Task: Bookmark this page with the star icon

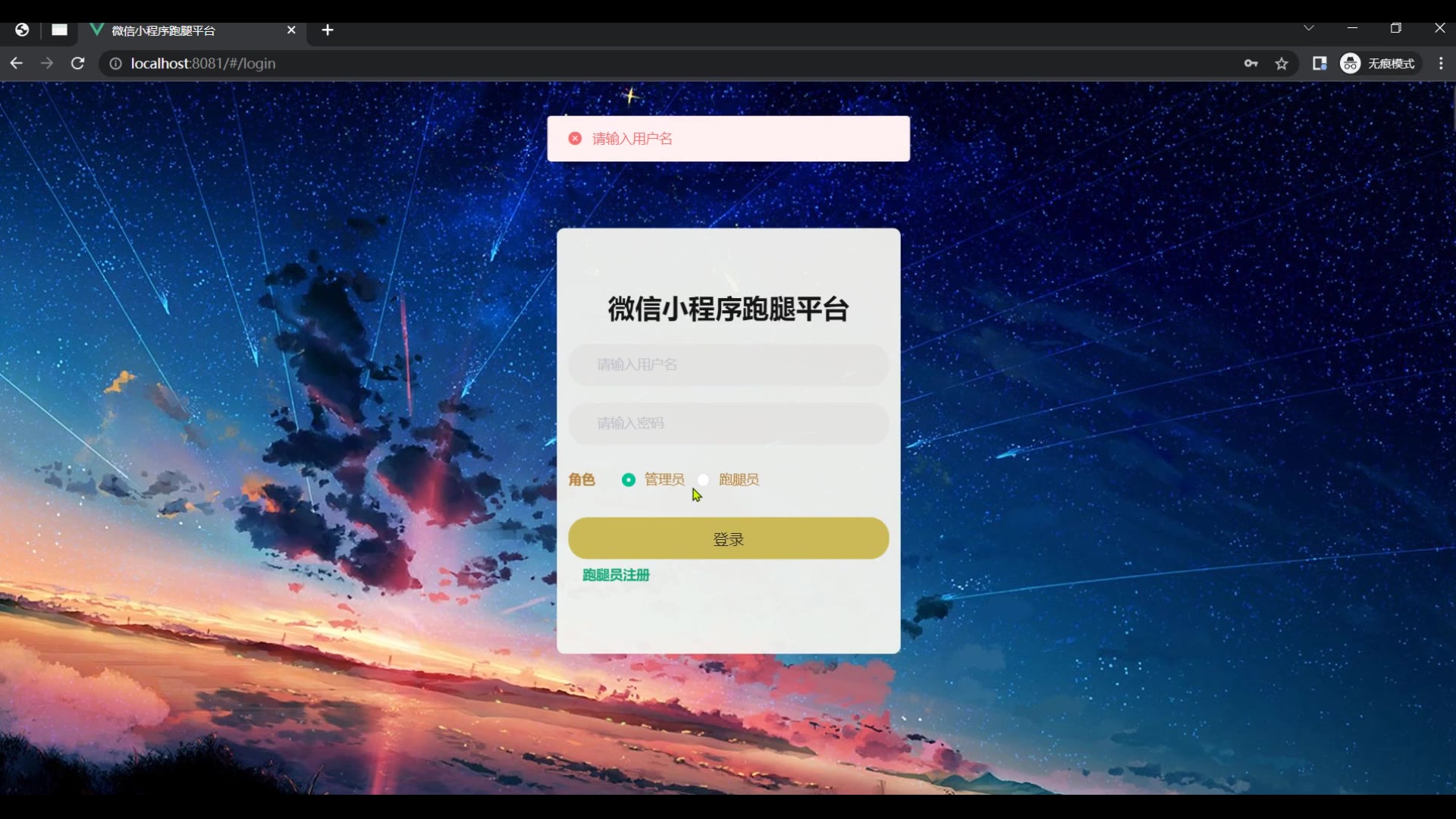Action: [1282, 64]
